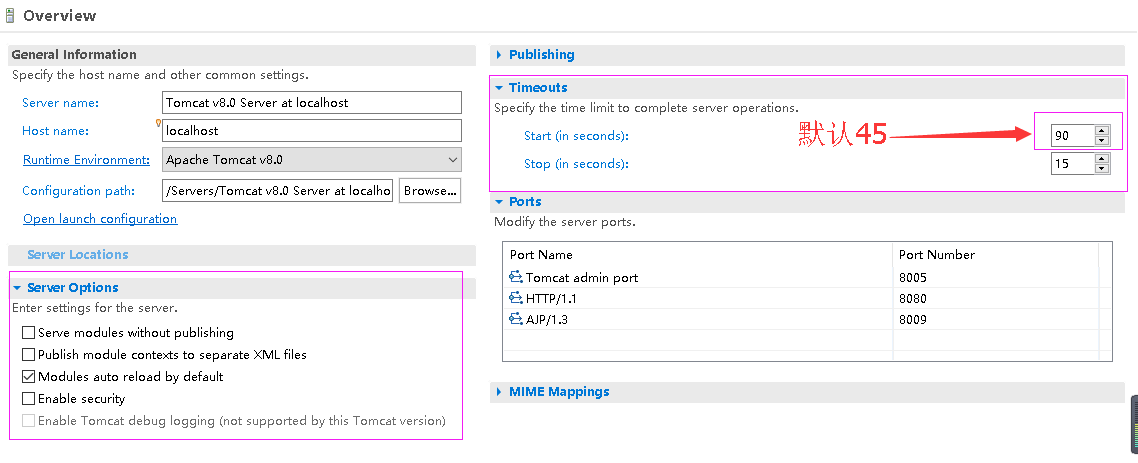Click the Stop (in seconds): label
Viewport: 1138px width, 463px height.
coord(576,164)
